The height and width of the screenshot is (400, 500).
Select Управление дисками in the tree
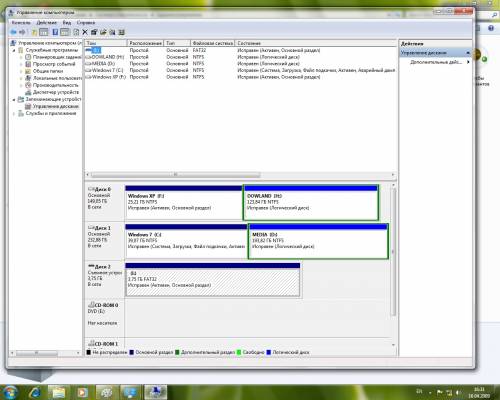(x=52, y=106)
